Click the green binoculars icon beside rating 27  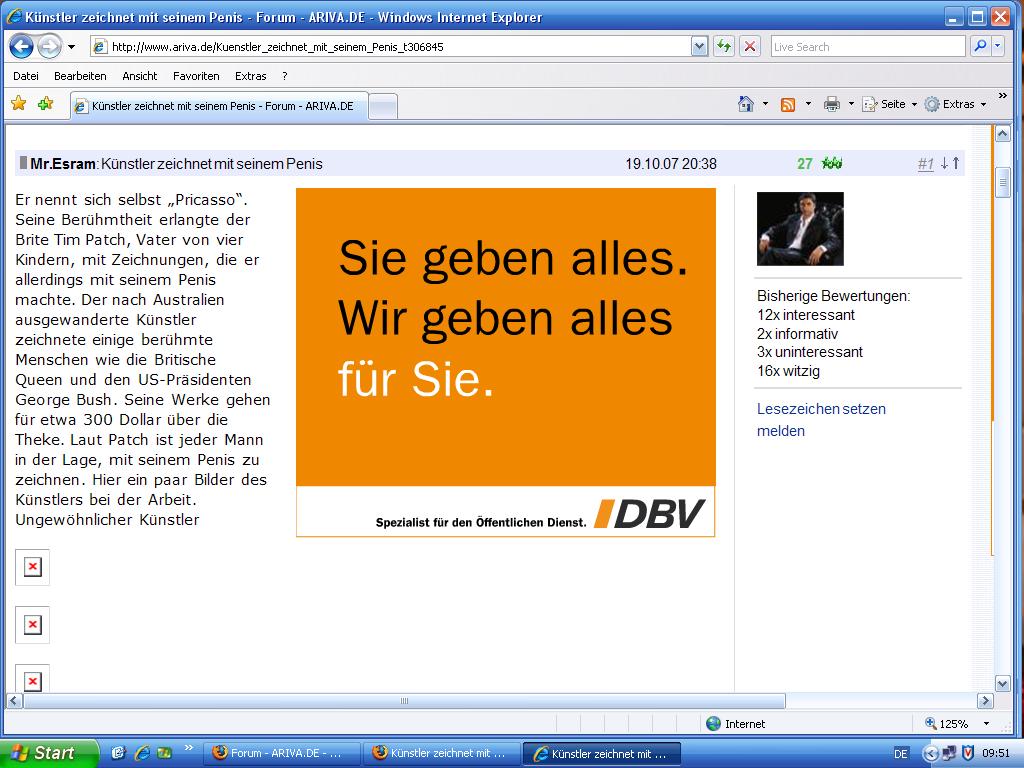[x=831, y=162]
